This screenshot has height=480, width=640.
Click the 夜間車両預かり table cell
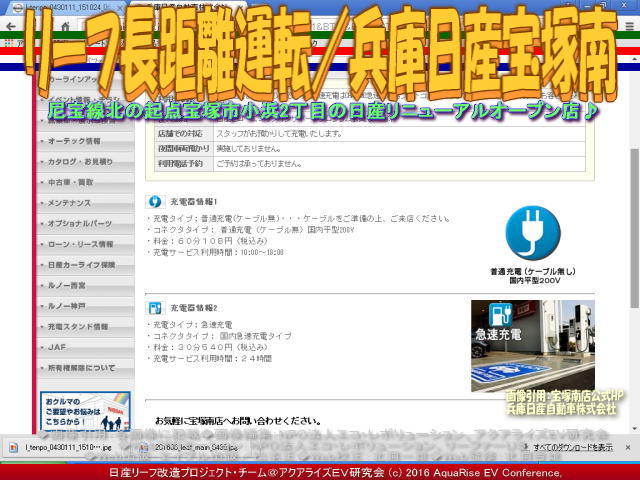(184, 149)
